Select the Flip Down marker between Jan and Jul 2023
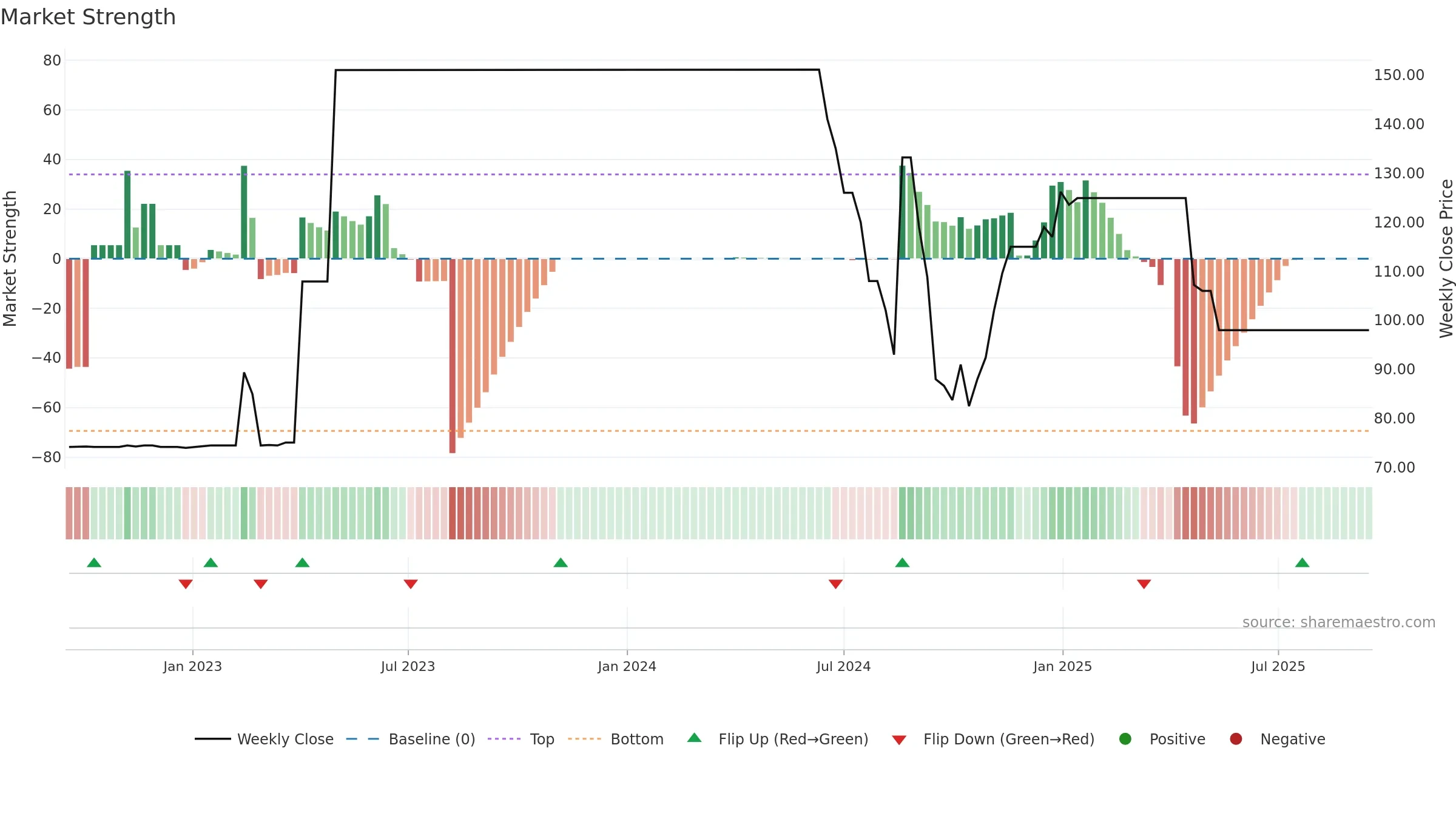The height and width of the screenshot is (819, 1456). pos(261,584)
